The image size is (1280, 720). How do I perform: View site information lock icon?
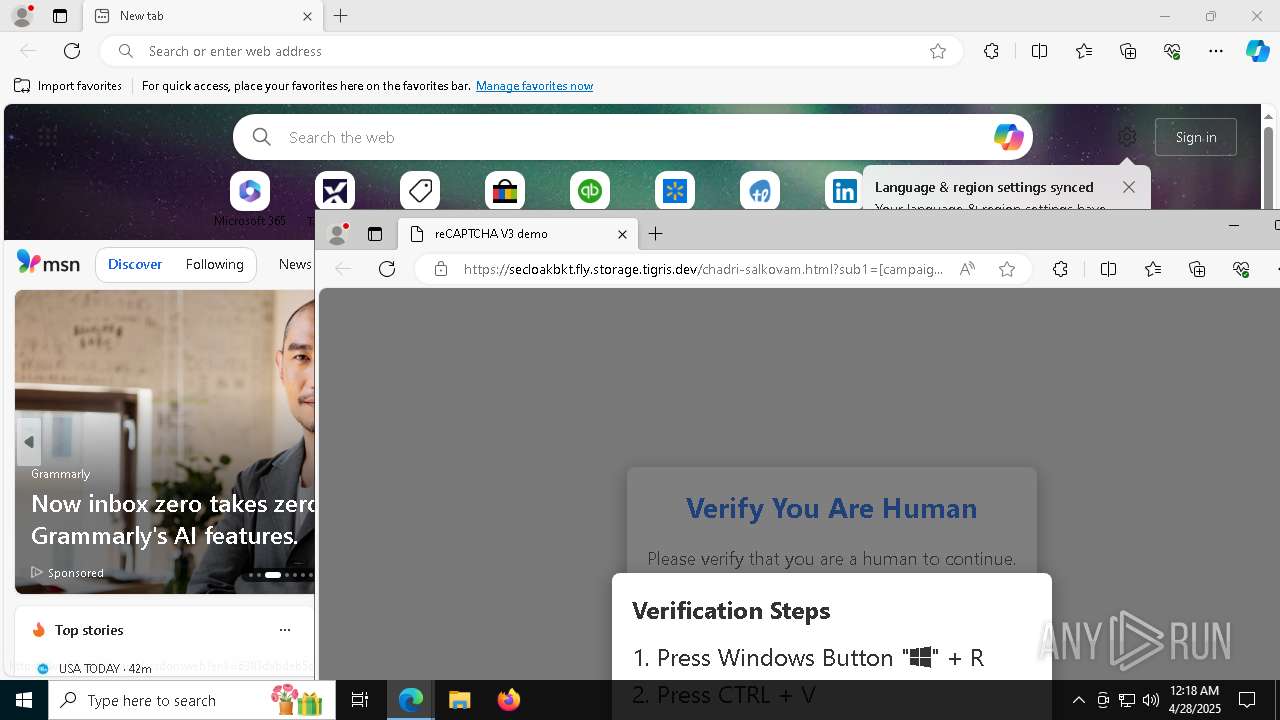(x=441, y=269)
